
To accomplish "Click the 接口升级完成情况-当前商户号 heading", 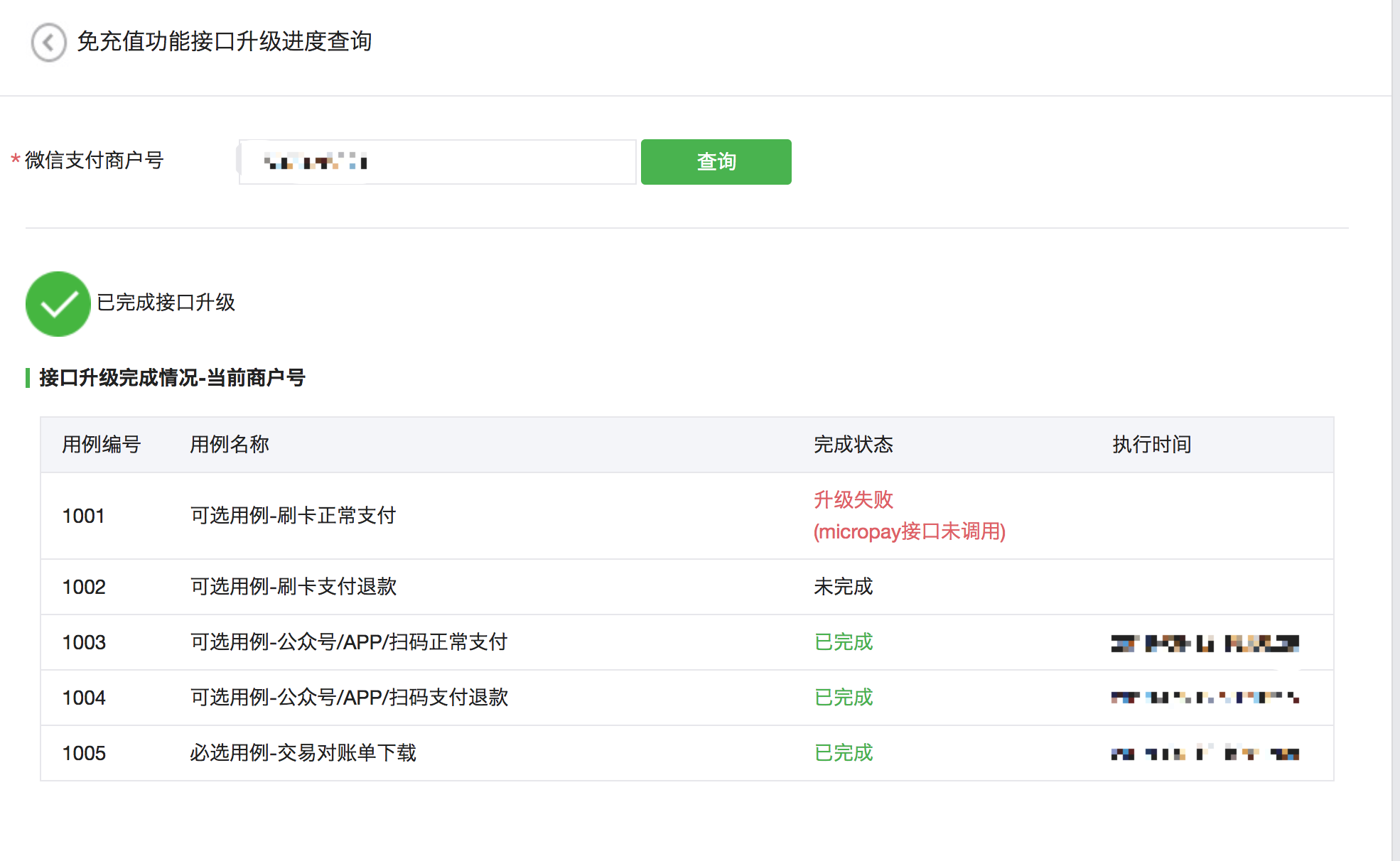I will [172, 377].
